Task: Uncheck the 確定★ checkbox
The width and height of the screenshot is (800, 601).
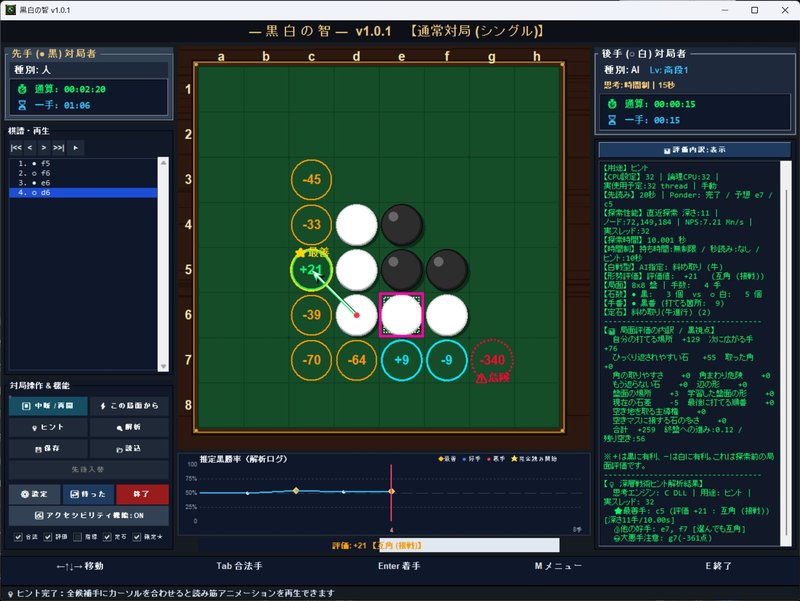Action: click(x=137, y=537)
